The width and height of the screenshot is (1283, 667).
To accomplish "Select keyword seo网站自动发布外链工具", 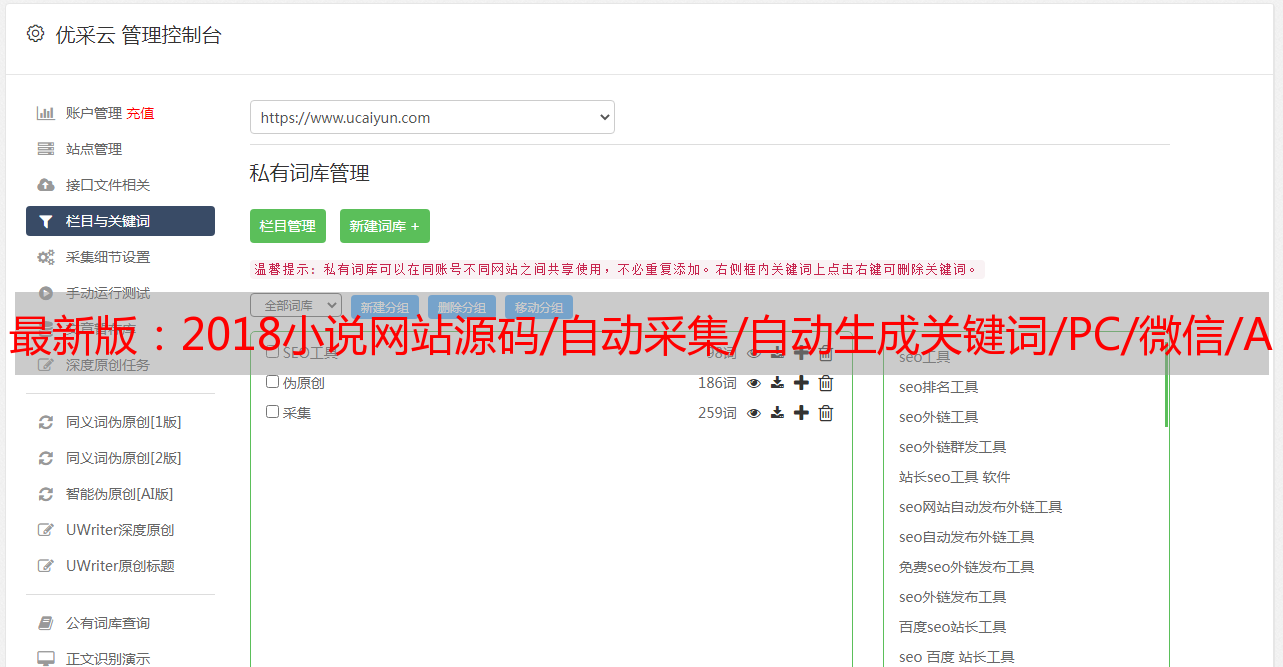I will (980, 507).
